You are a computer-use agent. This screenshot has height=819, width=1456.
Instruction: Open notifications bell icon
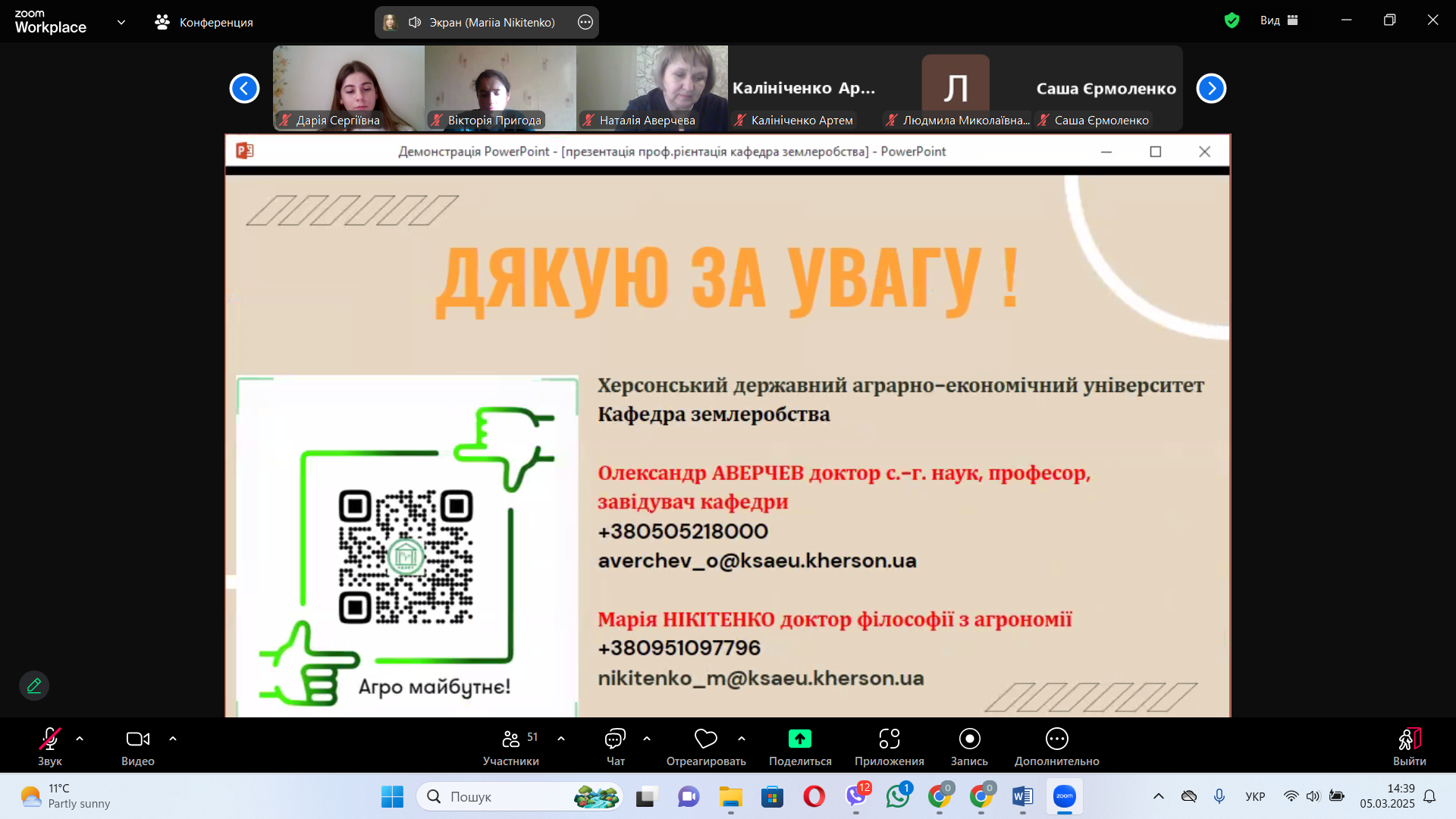tap(1429, 796)
